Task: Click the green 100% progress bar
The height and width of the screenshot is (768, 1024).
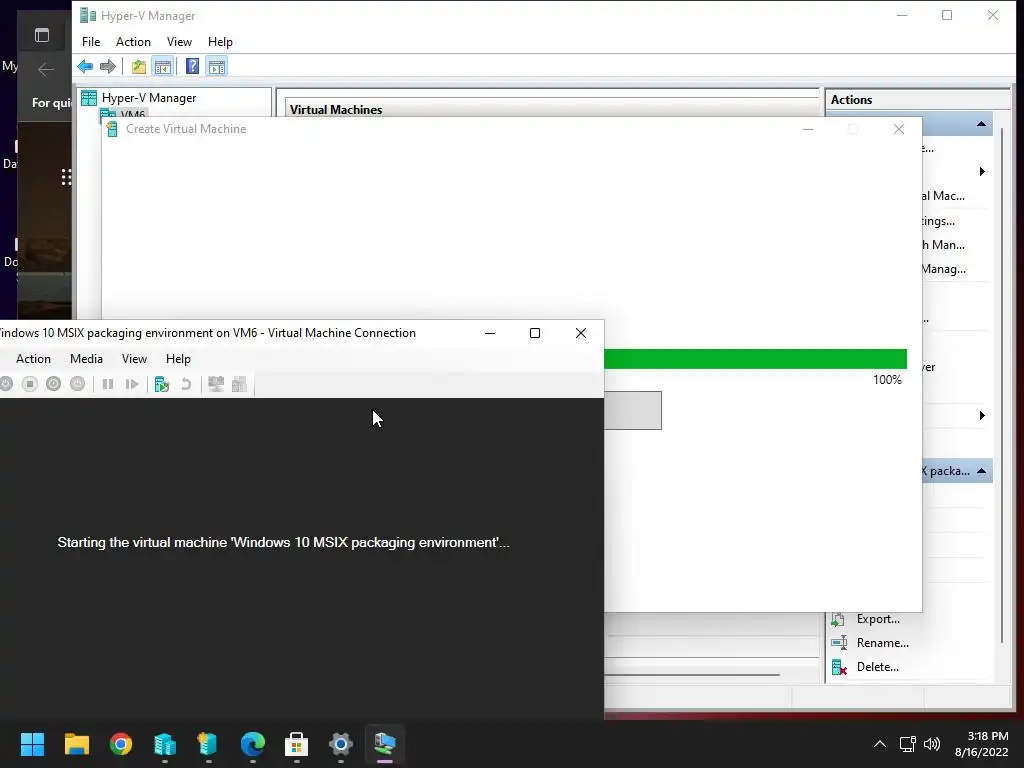Action: [756, 359]
